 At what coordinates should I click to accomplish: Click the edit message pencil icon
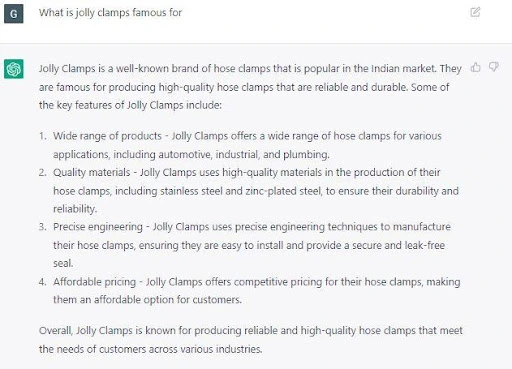[x=475, y=12]
